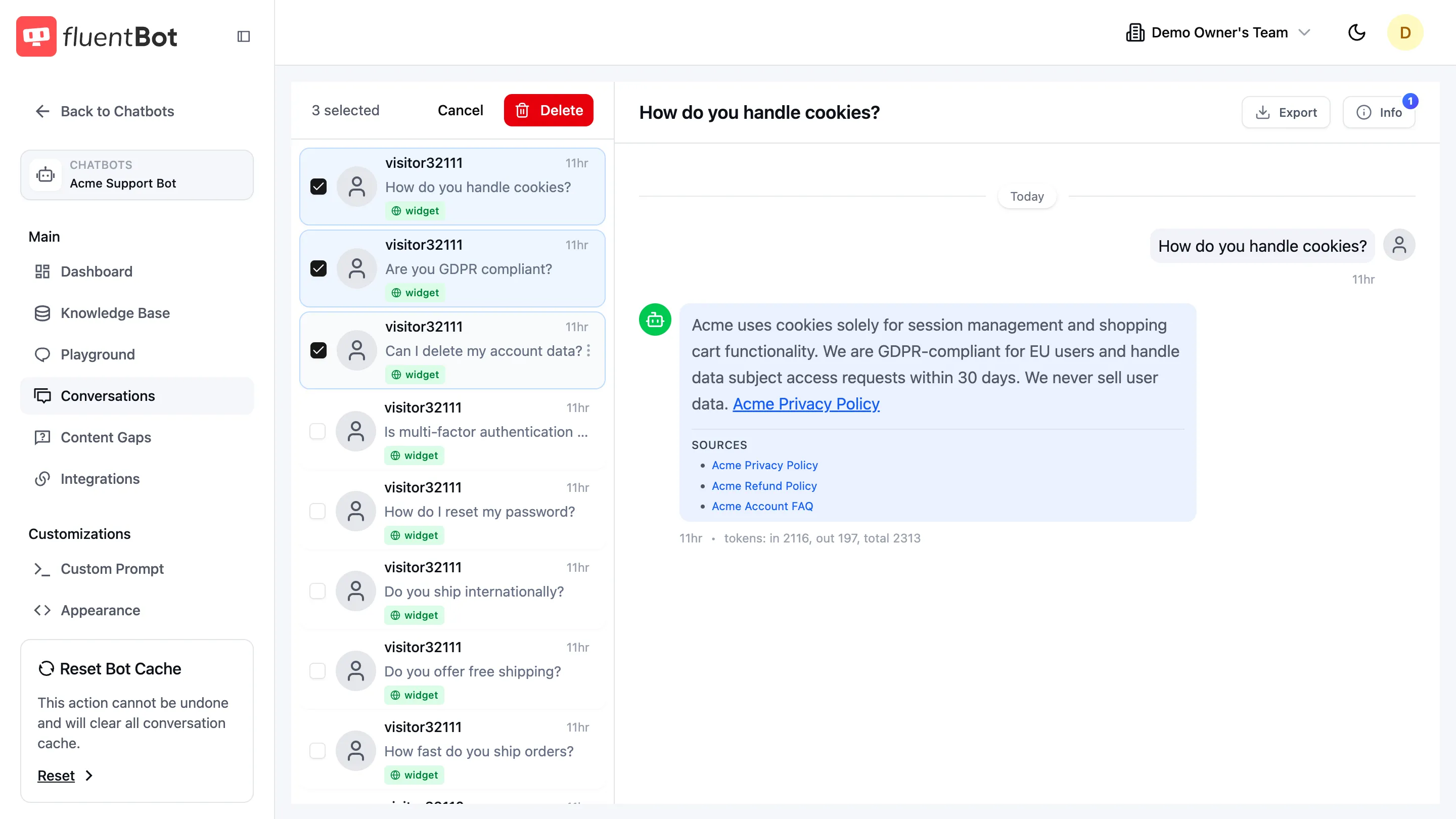1456x819 pixels.
Task: Click the user avatar beside the sent message
Action: point(1399,245)
